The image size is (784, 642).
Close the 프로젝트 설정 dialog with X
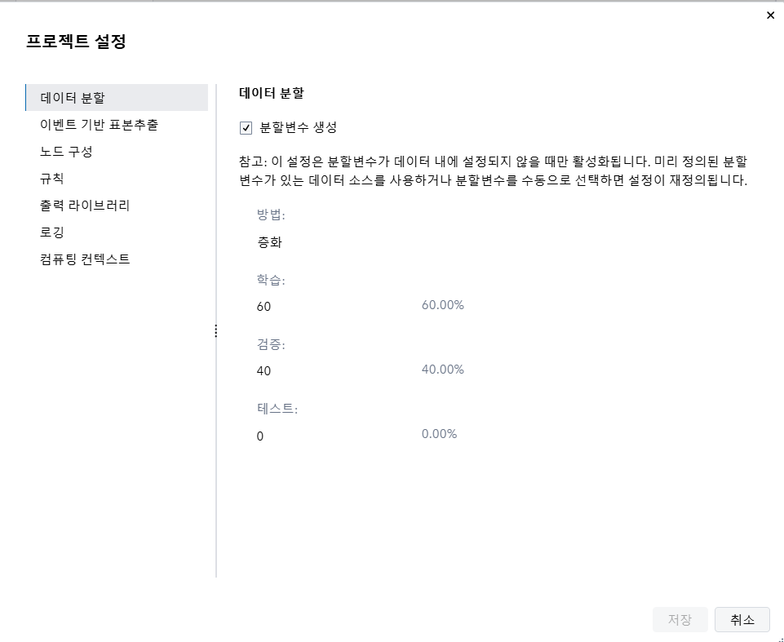point(768,13)
